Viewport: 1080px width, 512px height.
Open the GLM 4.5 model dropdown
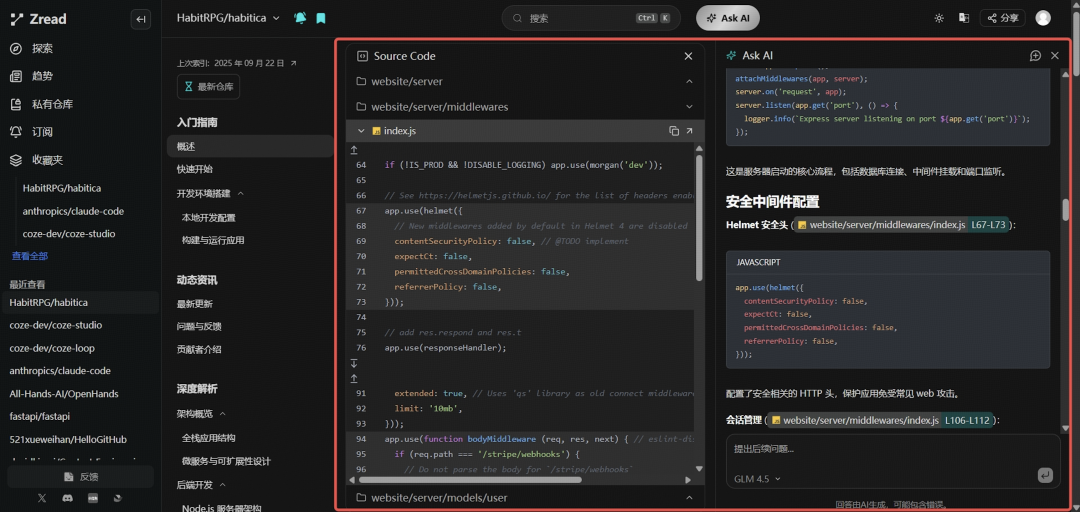(x=757, y=479)
